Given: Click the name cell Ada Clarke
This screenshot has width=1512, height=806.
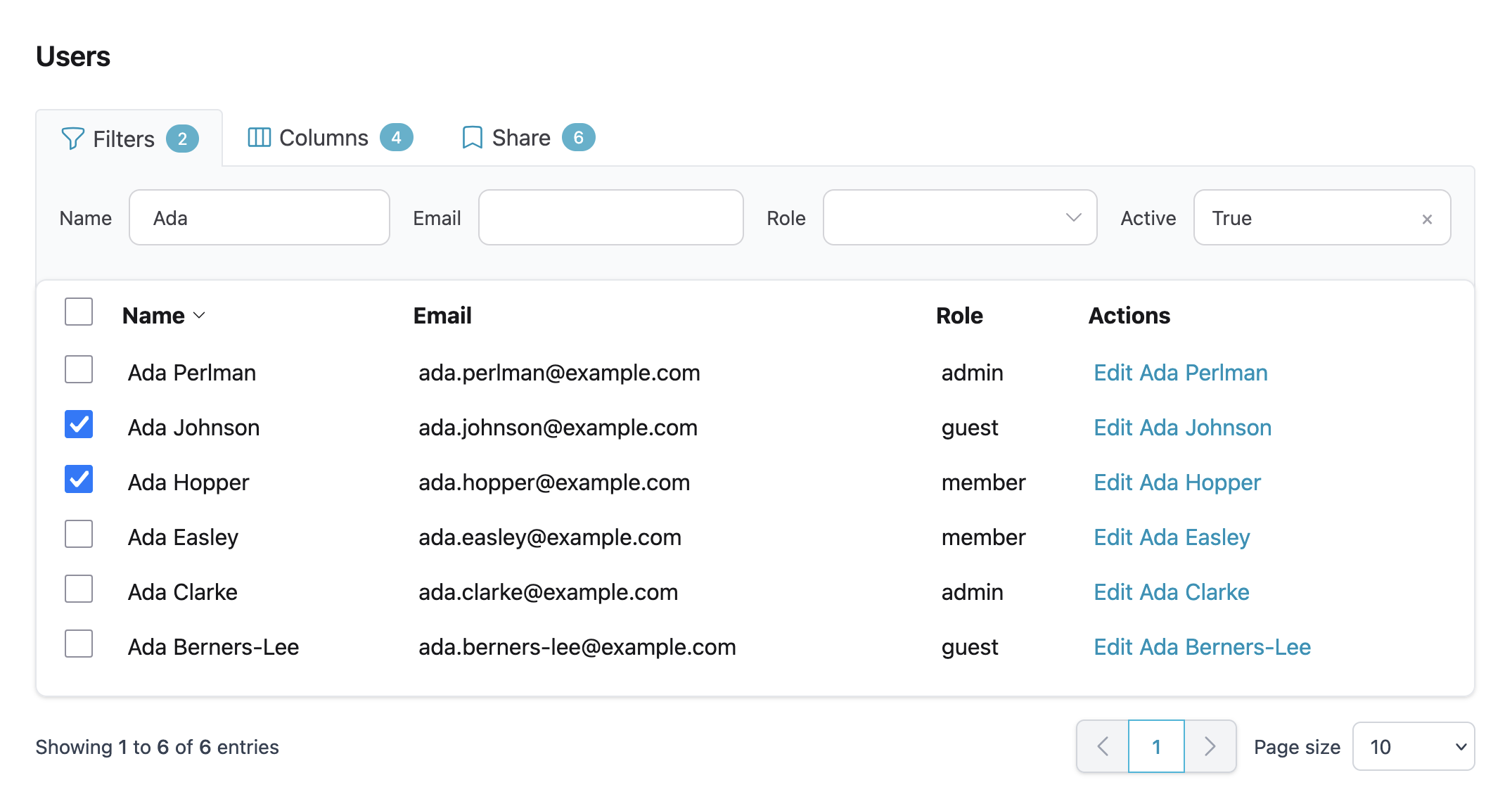Looking at the screenshot, I should point(183,592).
